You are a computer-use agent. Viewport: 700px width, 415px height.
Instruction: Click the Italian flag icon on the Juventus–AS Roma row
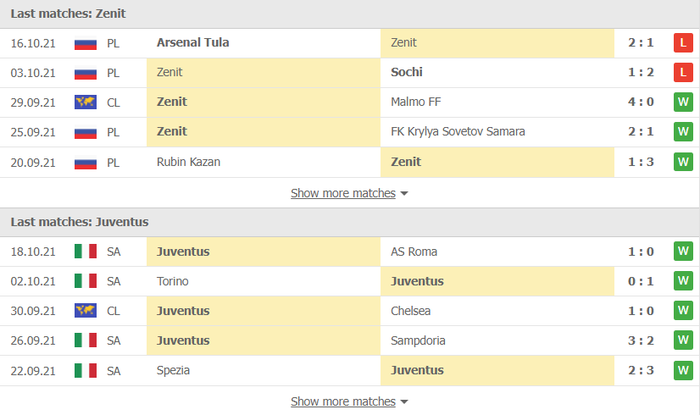[x=85, y=252]
